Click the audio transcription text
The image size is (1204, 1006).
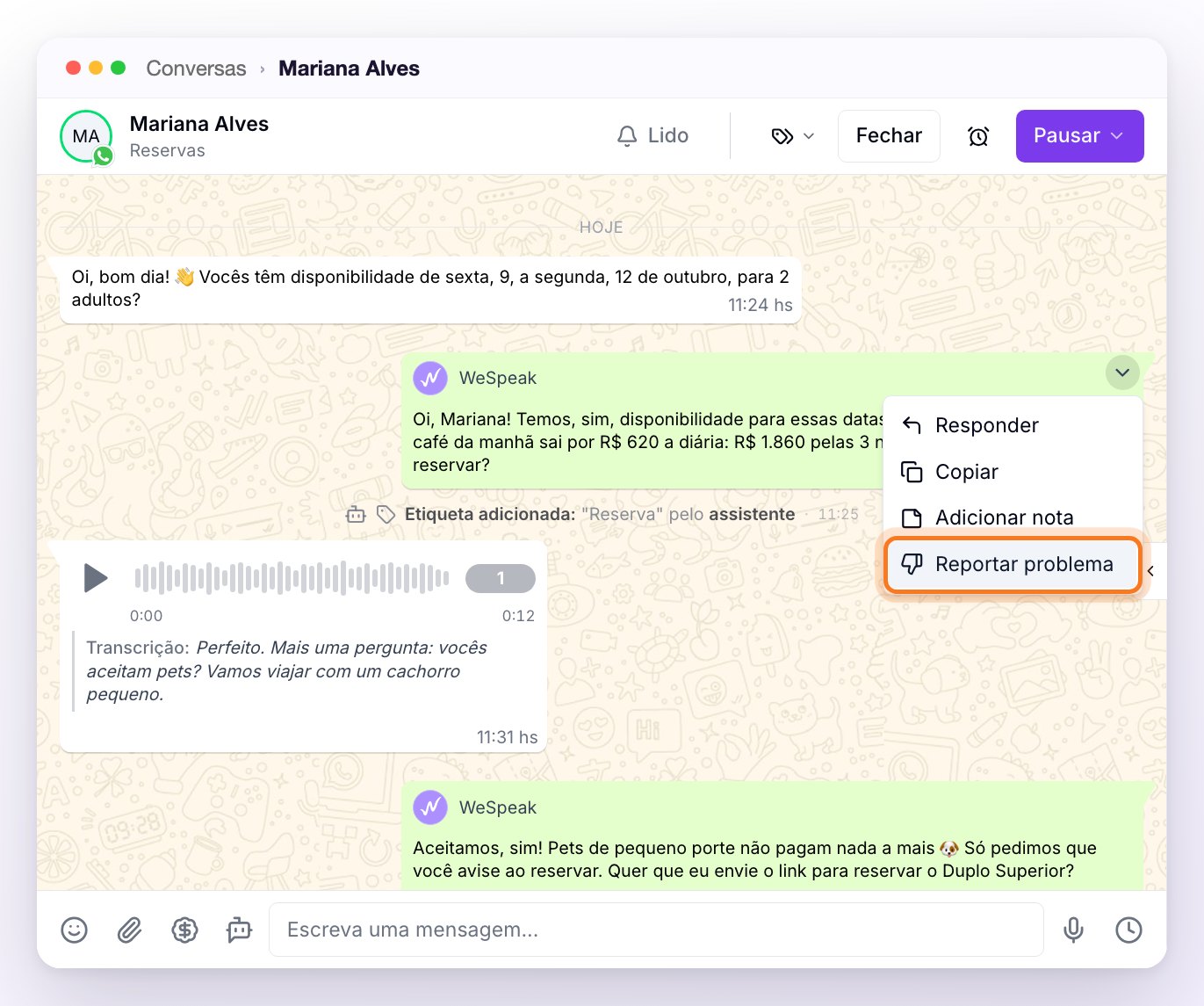pyautogui.click(x=286, y=671)
